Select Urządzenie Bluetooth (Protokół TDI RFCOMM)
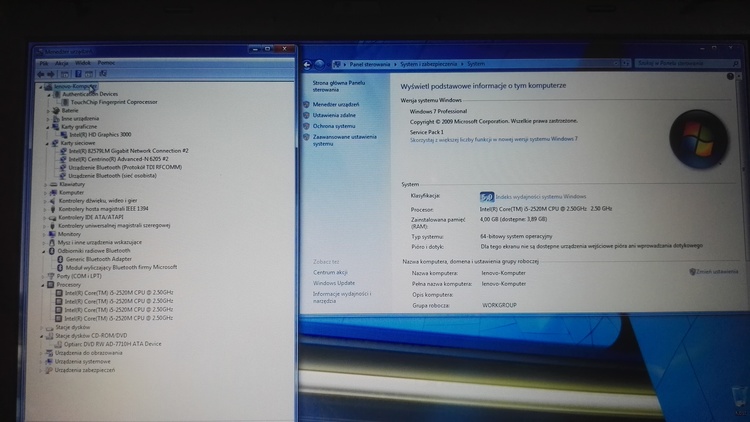The image size is (750, 422). [125, 167]
